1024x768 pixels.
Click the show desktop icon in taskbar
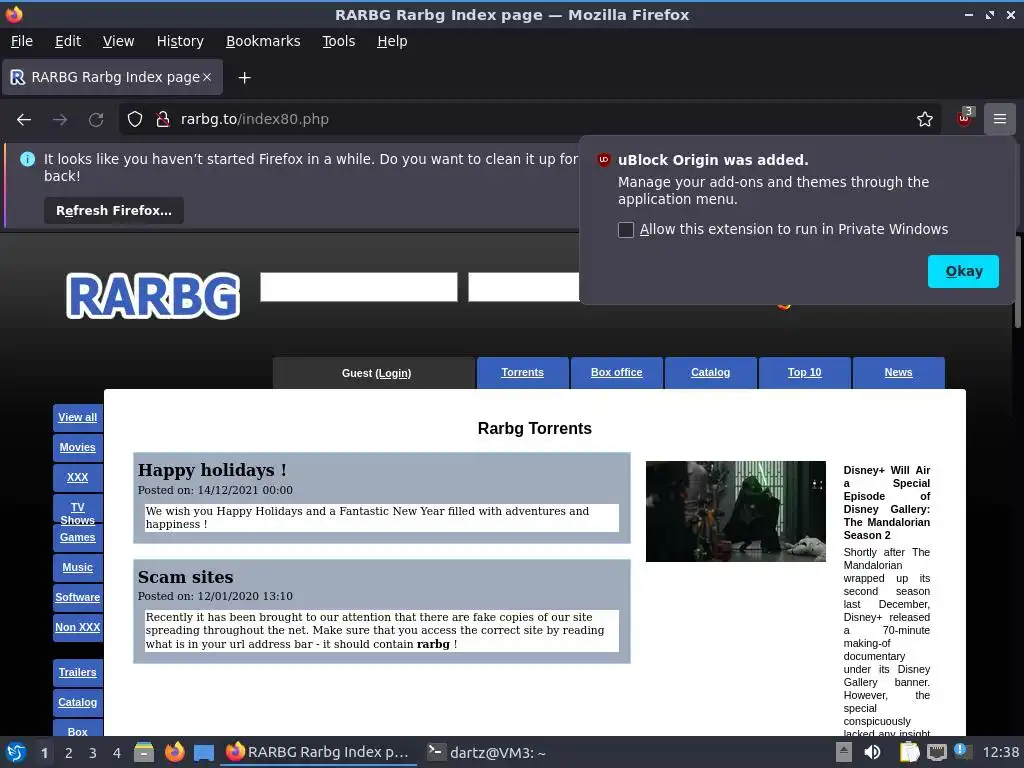[x=204, y=753]
